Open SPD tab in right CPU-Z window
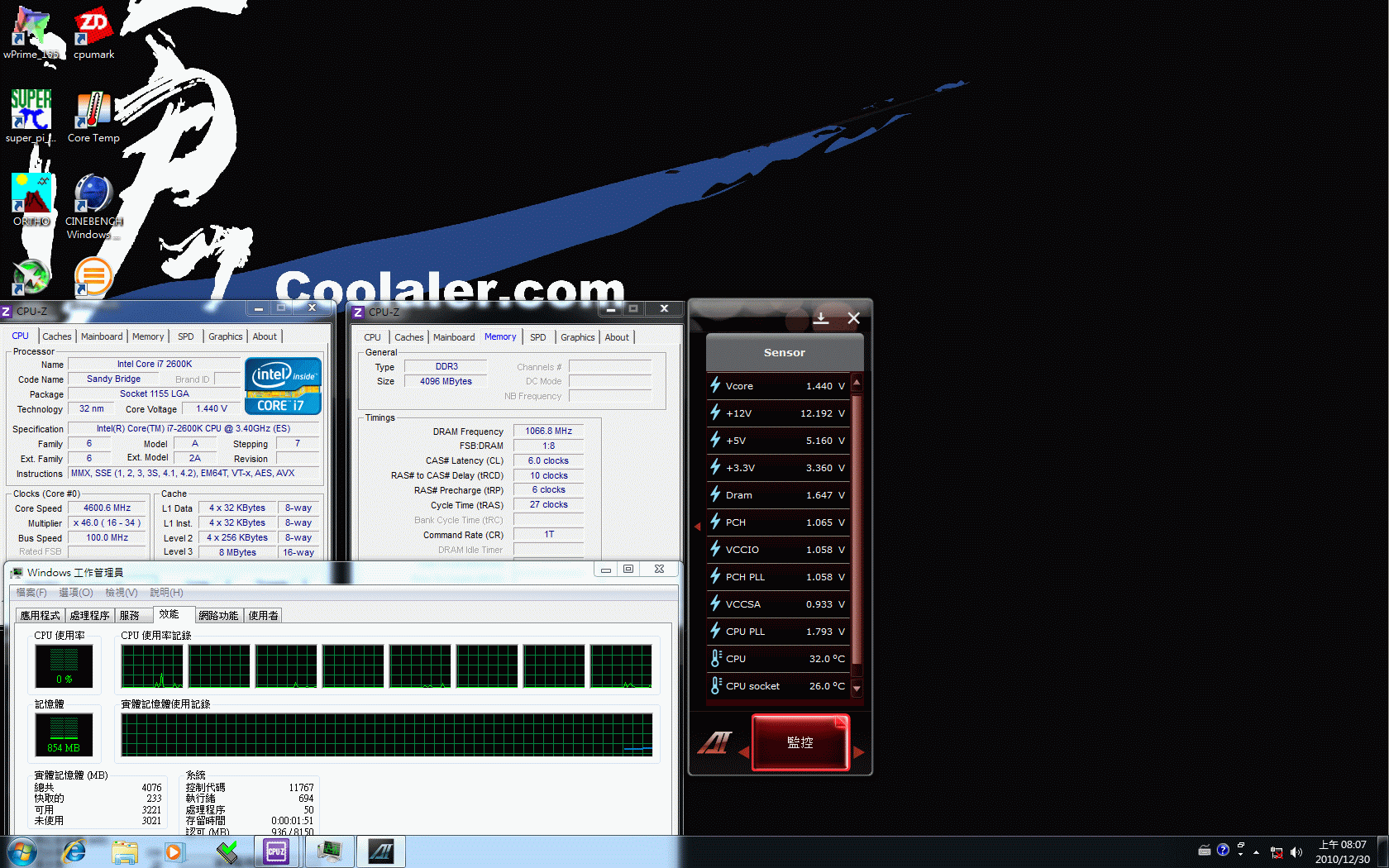The width and height of the screenshot is (1389, 868). tap(538, 337)
